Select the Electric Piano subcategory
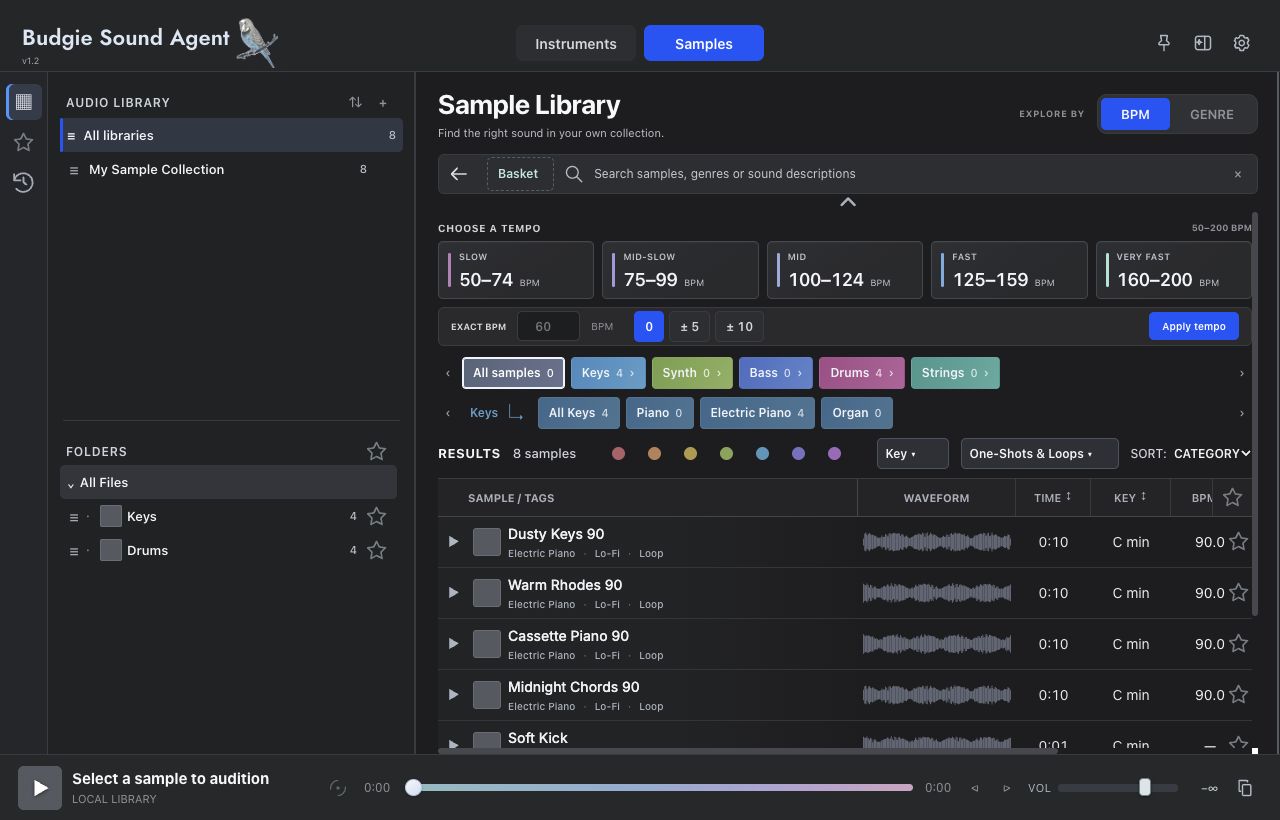 pos(757,413)
